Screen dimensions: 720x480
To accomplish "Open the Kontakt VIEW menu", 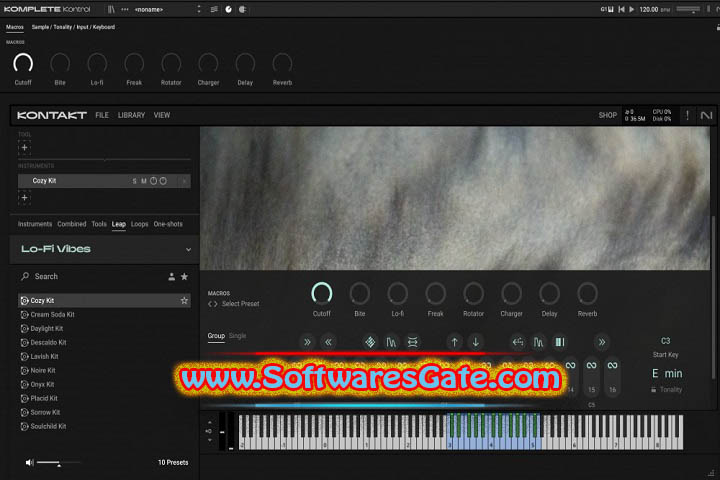I will click(x=162, y=115).
